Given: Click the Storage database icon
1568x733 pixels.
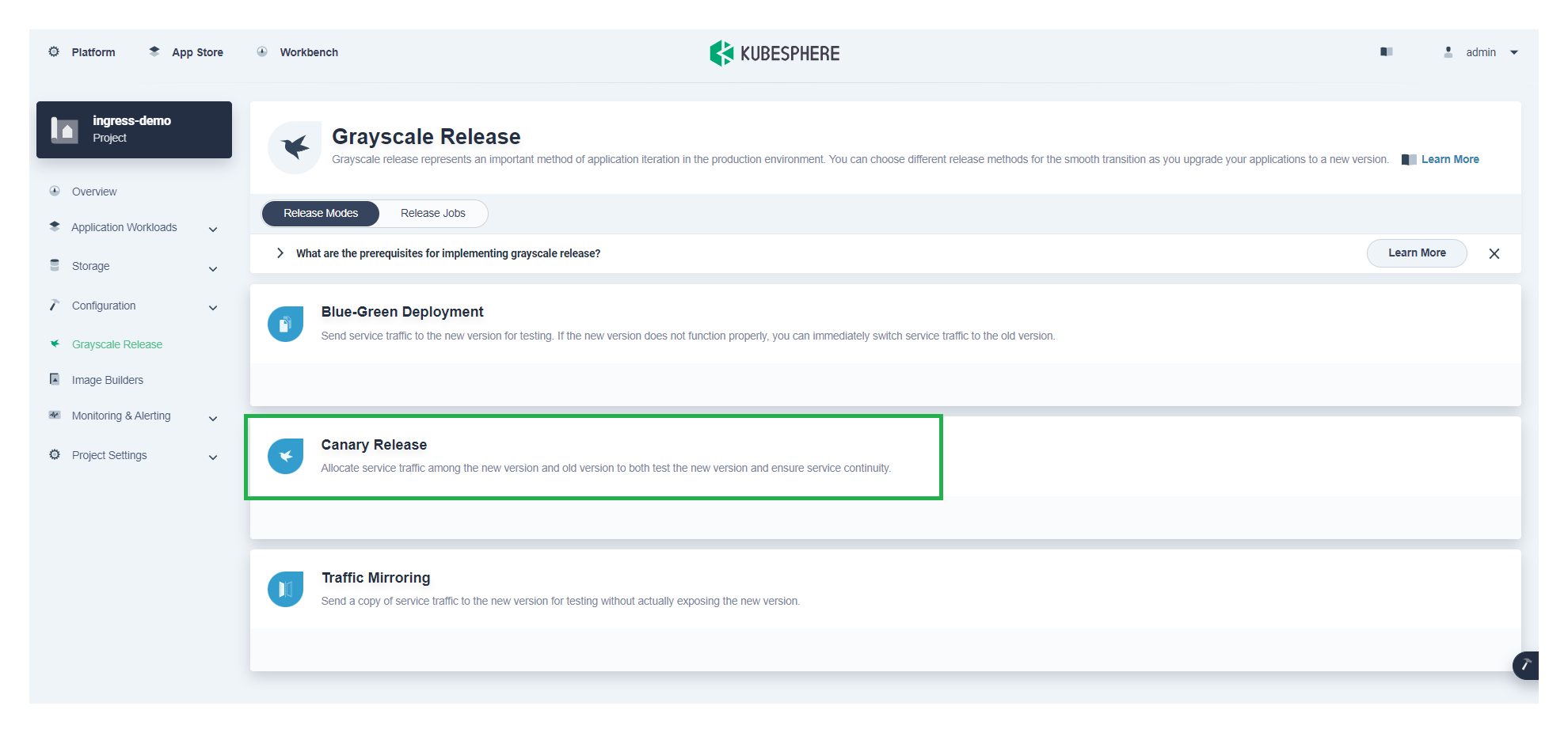Looking at the screenshot, I should (x=55, y=265).
